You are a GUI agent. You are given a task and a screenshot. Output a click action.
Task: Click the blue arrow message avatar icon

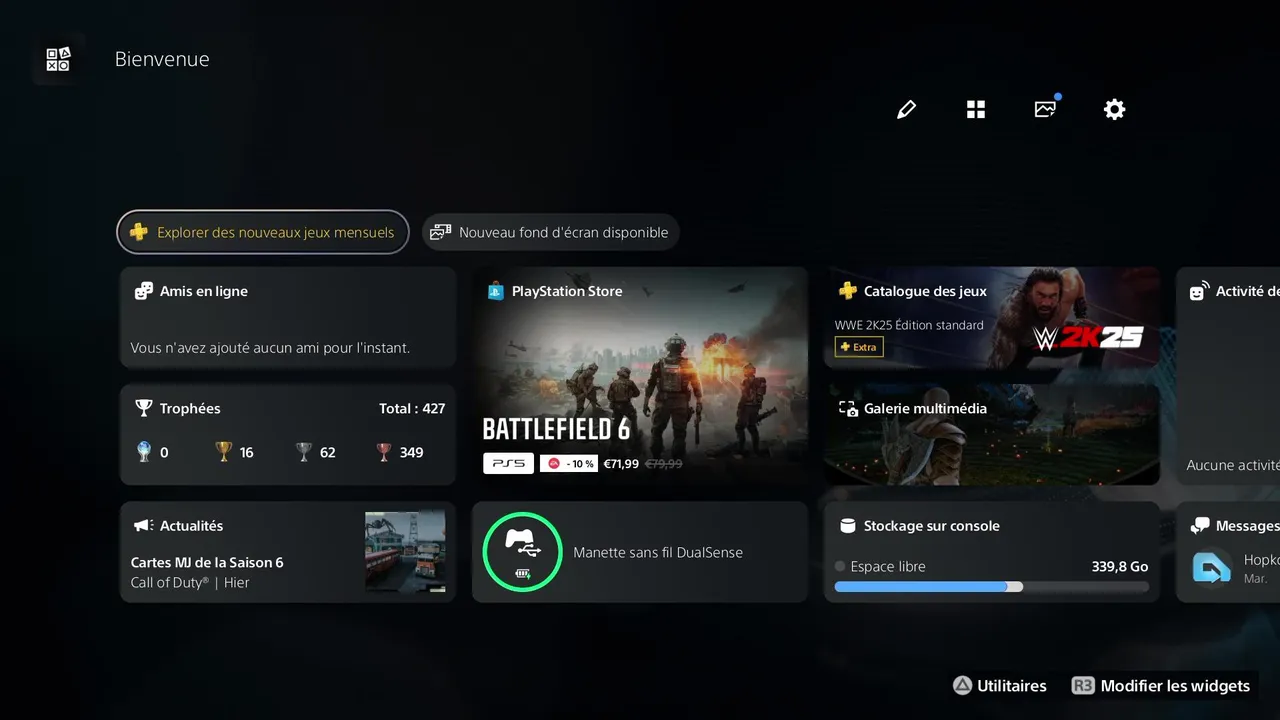[x=1212, y=569]
